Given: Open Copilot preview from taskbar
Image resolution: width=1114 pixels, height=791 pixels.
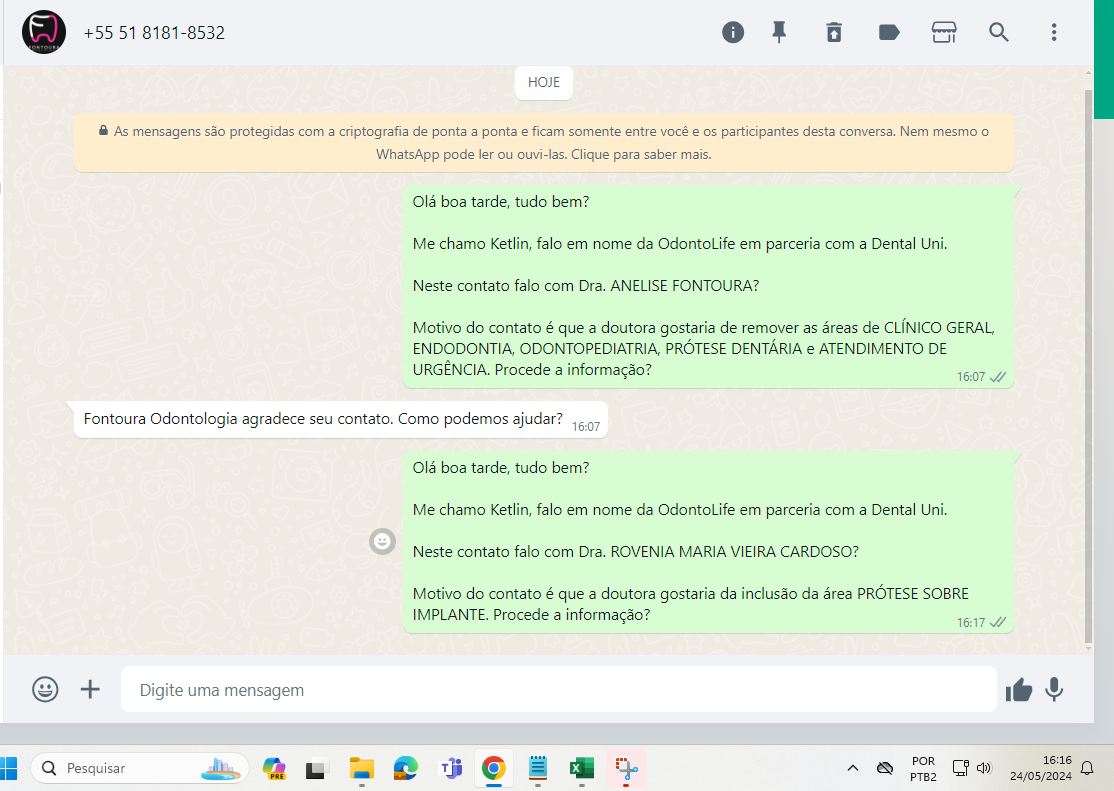Looking at the screenshot, I should tap(274, 768).
